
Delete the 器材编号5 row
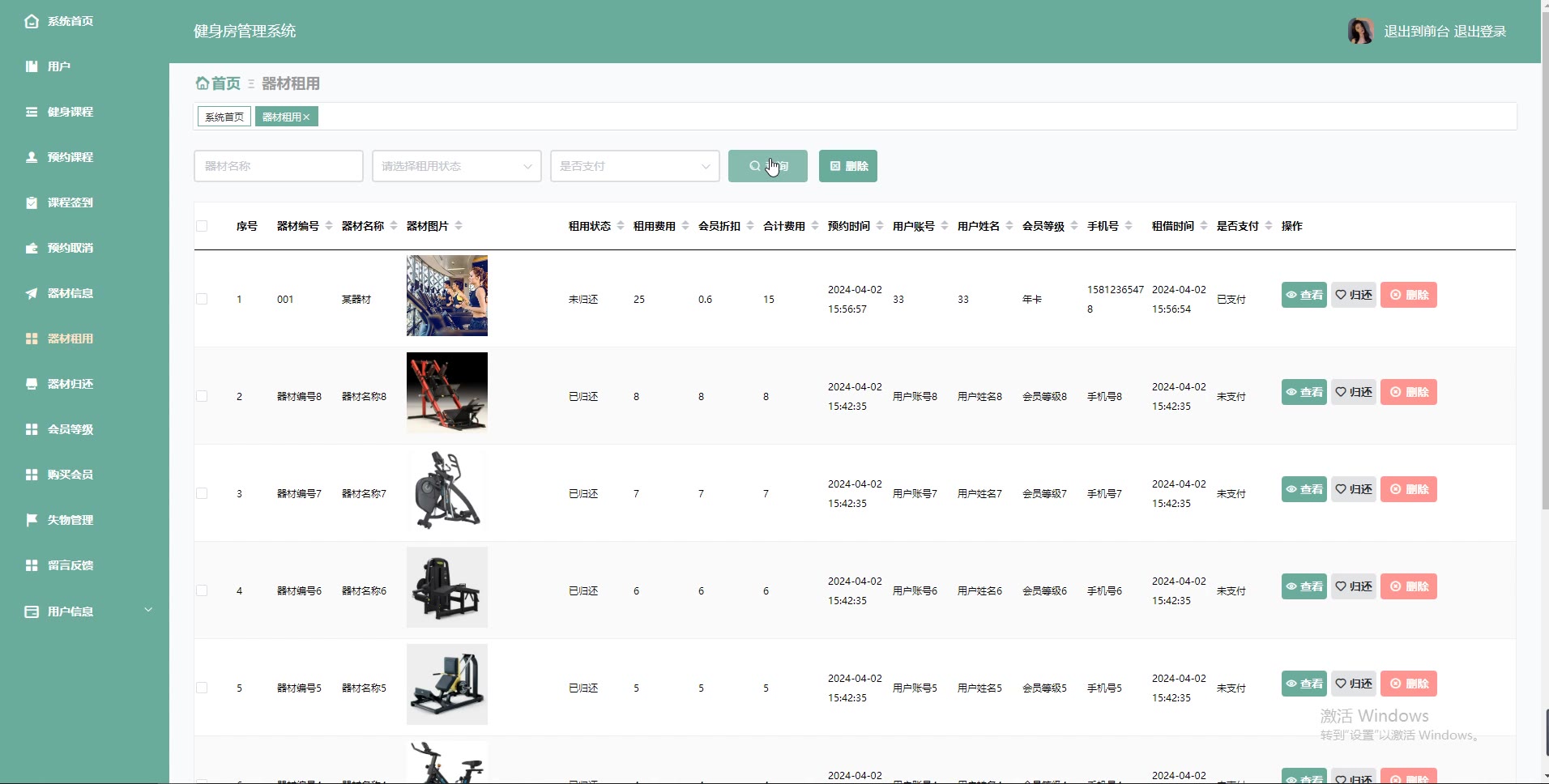pyautogui.click(x=1409, y=684)
